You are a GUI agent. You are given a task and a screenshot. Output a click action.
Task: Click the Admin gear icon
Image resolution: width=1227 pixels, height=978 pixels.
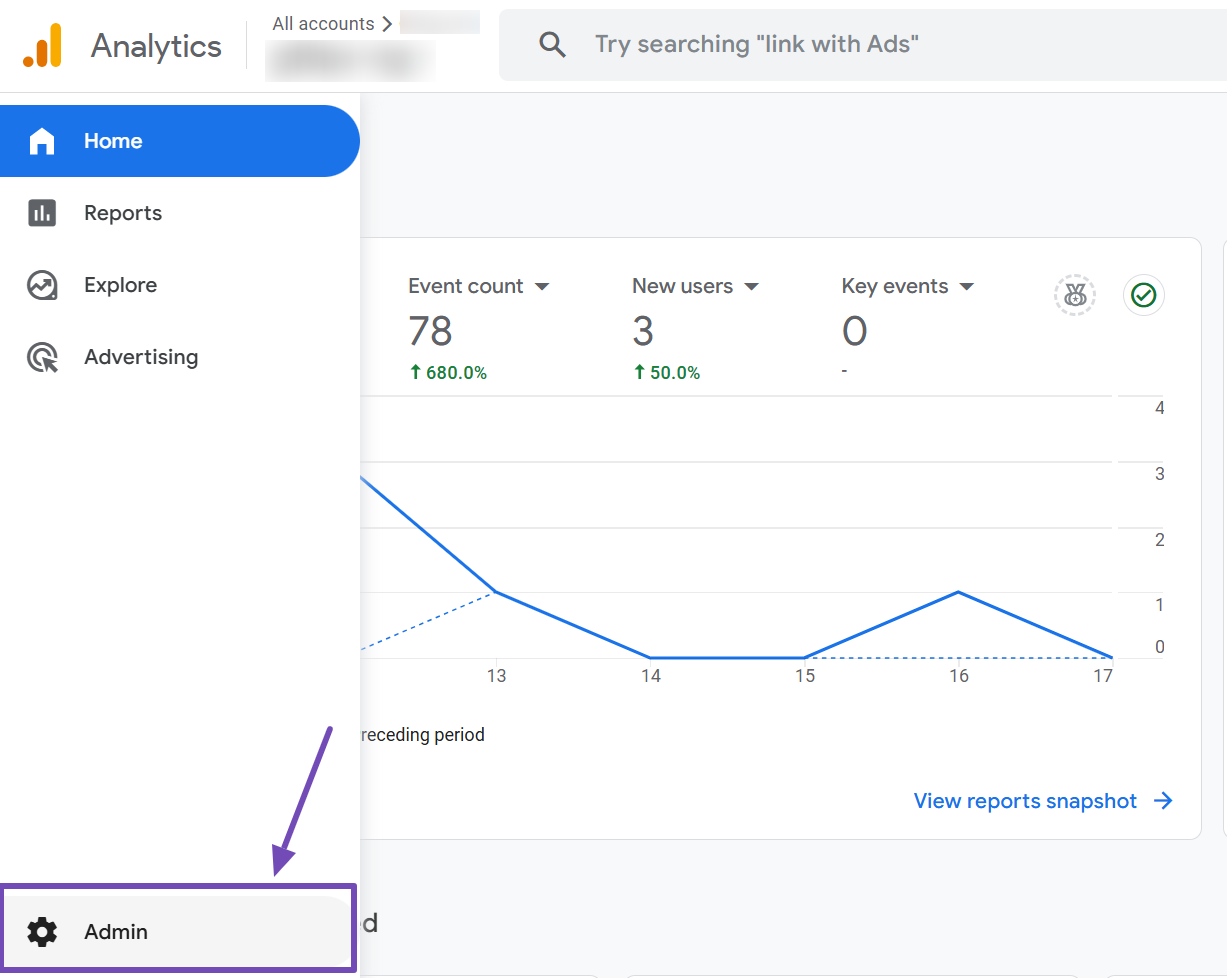coord(42,932)
